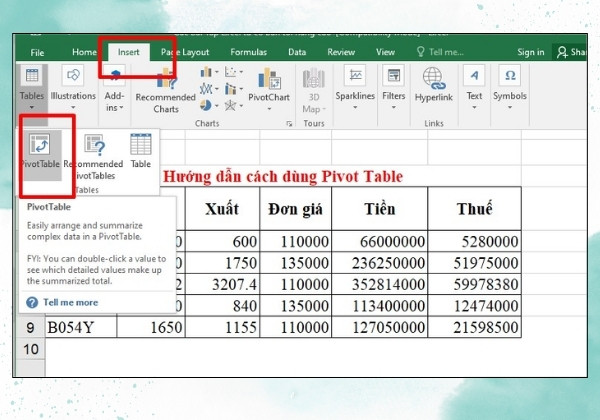Select row 9 header
Screen dimensions: 600x420
pyautogui.click(x=30, y=328)
